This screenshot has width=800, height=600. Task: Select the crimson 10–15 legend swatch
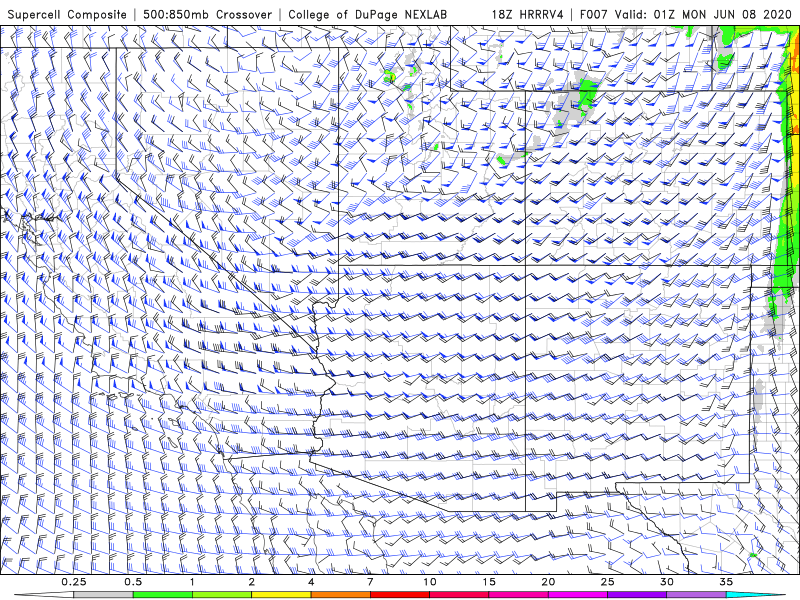click(459, 595)
